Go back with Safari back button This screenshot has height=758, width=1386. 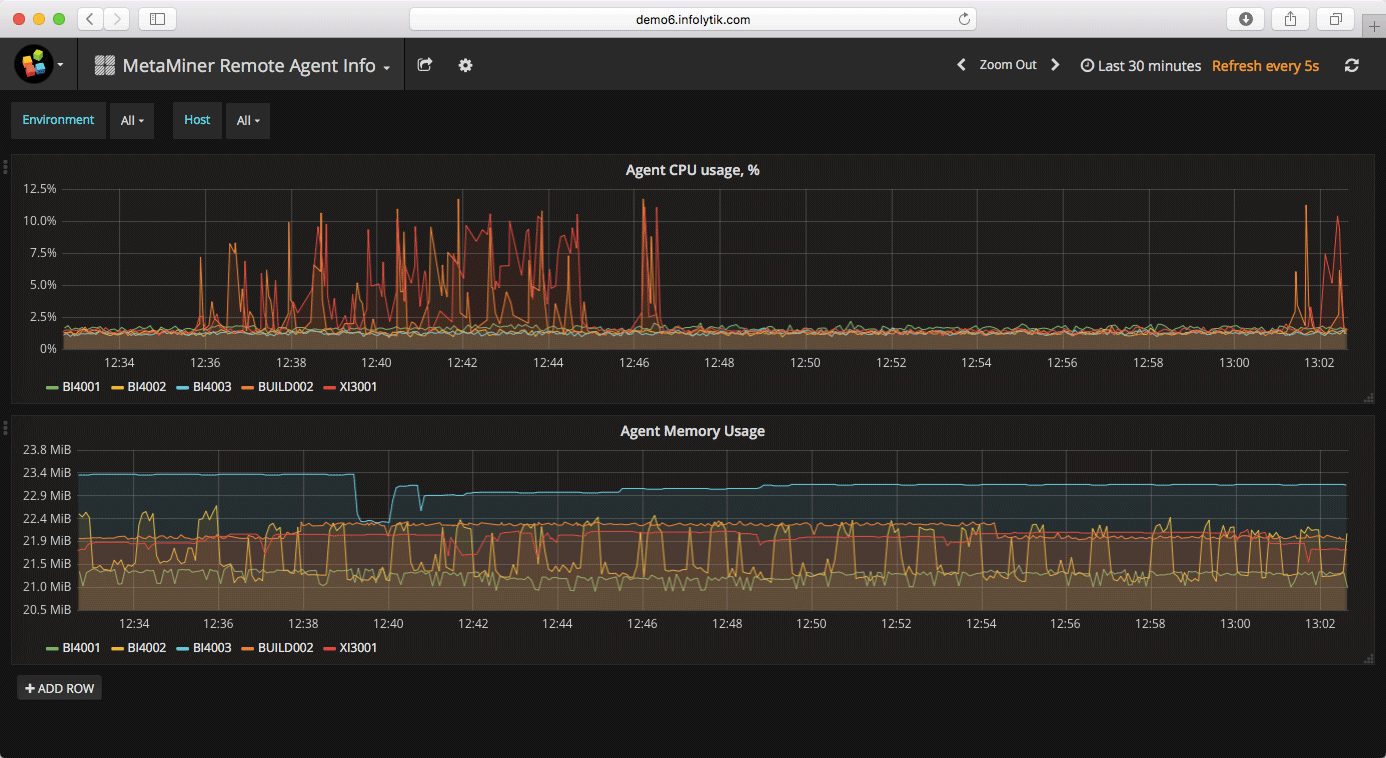pos(90,18)
